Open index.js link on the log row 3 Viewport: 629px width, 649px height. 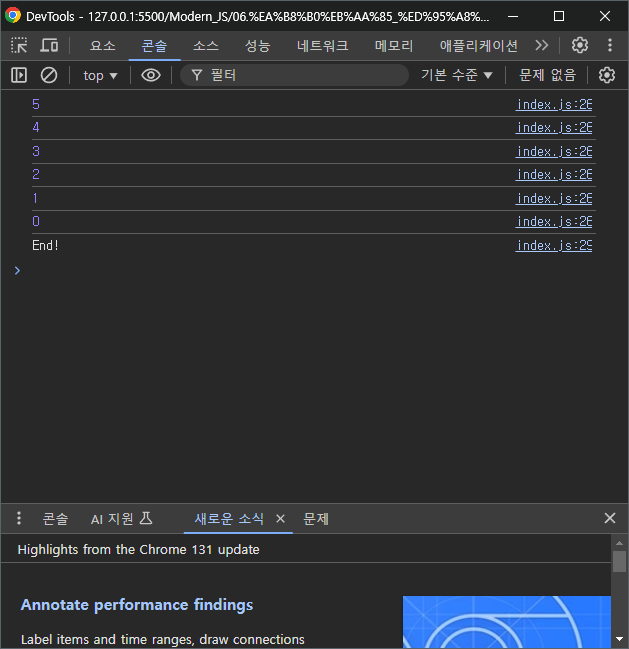coord(554,152)
